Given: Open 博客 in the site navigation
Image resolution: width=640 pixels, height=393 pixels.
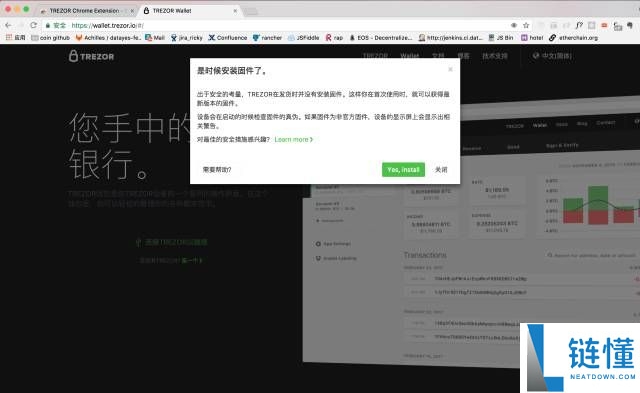Looking at the screenshot, I should [x=463, y=56].
